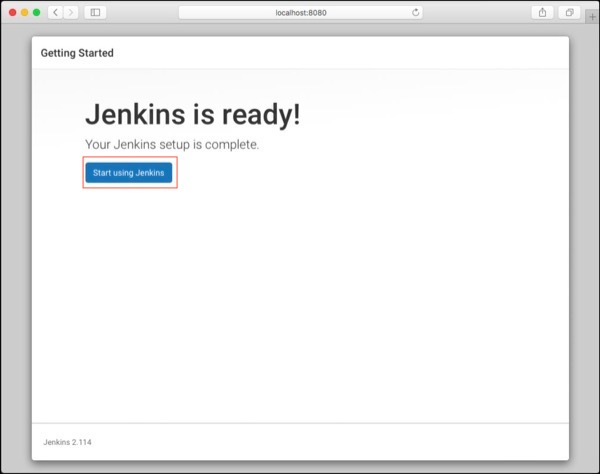Toggle the Safari sidebar icon
Viewport: 600px width, 474px height.
pos(95,13)
